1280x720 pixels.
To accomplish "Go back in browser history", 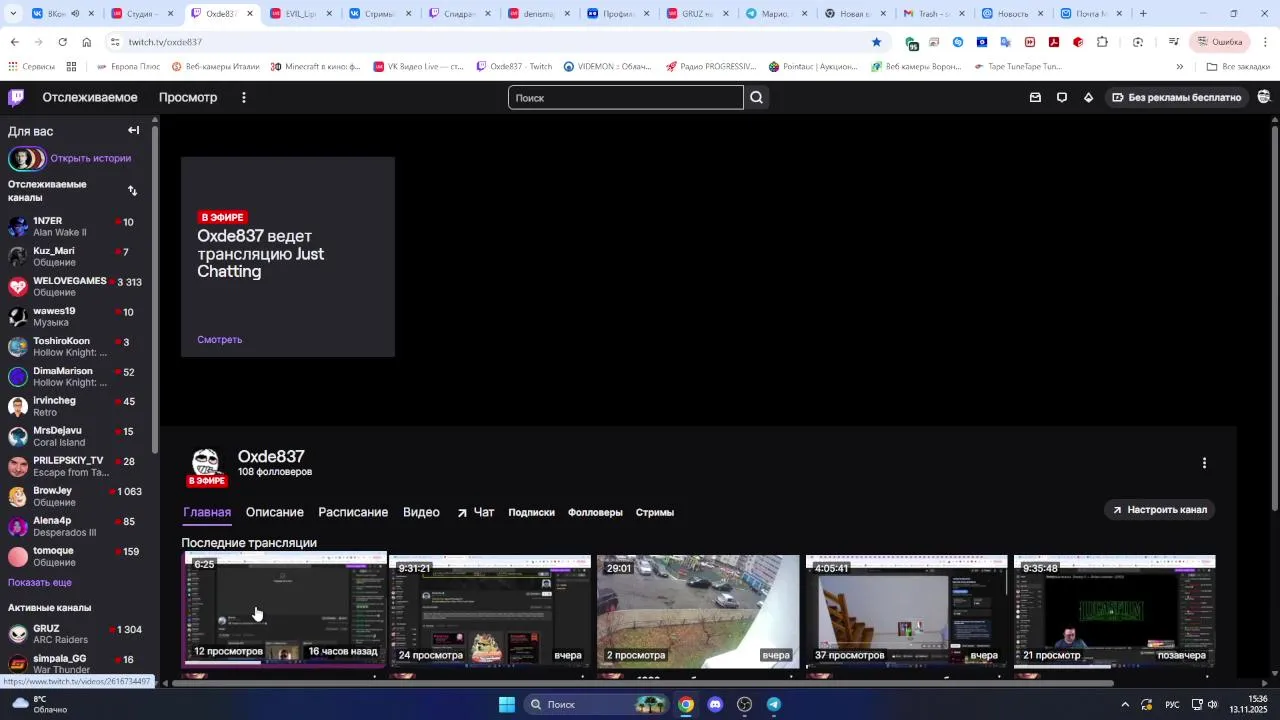I will pyautogui.click(x=15, y=42).
